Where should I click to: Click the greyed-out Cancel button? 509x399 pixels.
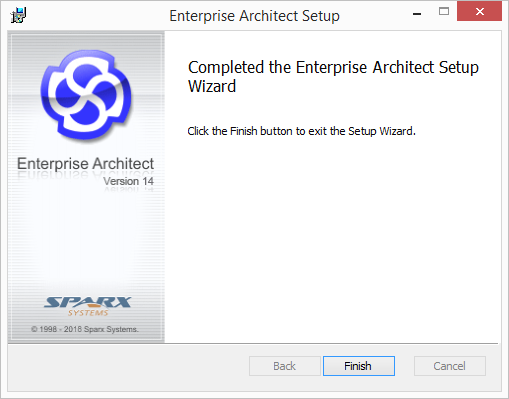[449, 366]
